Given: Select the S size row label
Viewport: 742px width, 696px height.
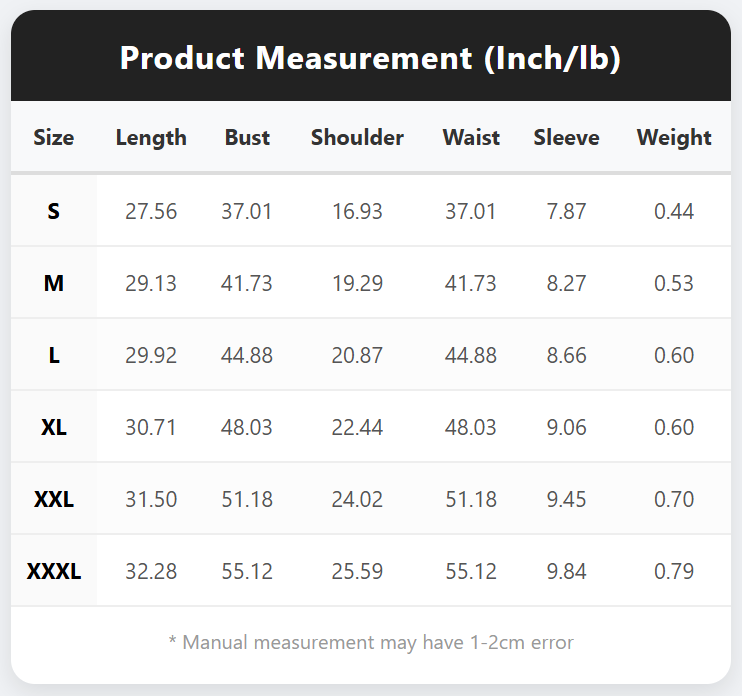Looking at the screenshot, I should [53, 211].
